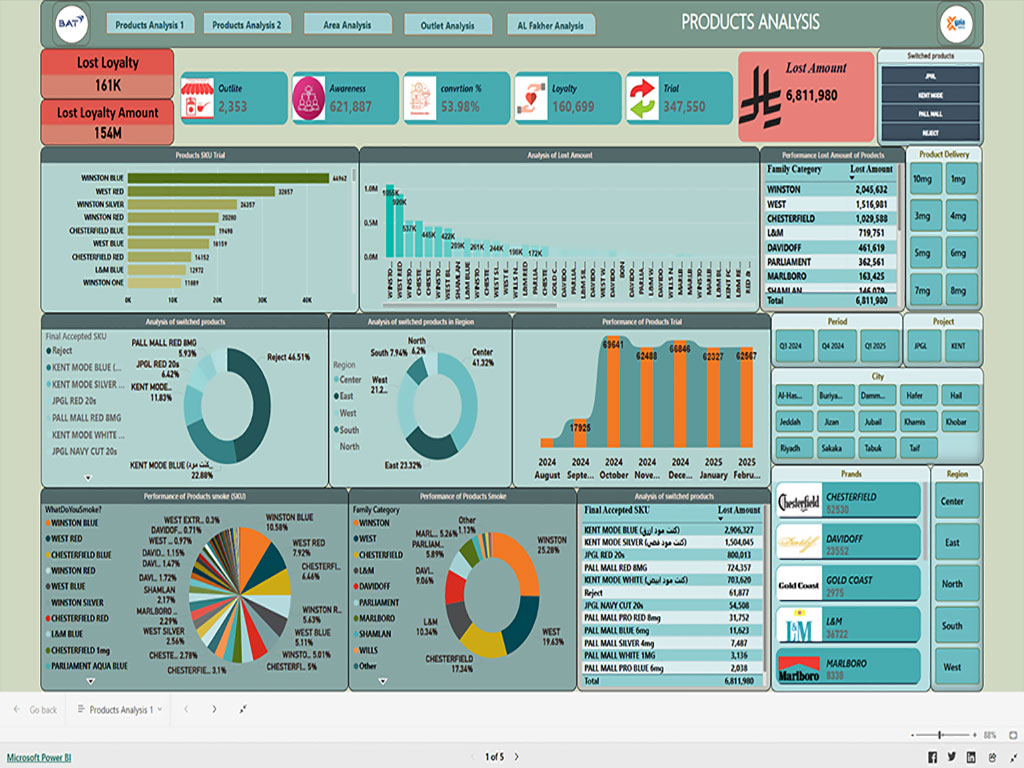Image resolution: width=1024 pixels, height=768 pixels.
Task: Select REJECT in Switched products
Action: pyautogui.click(x=930, y=133)
